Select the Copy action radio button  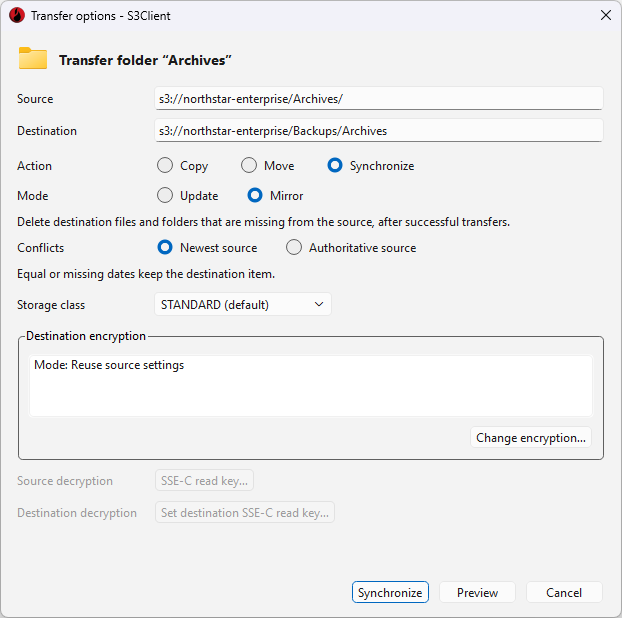pos(165,165)
